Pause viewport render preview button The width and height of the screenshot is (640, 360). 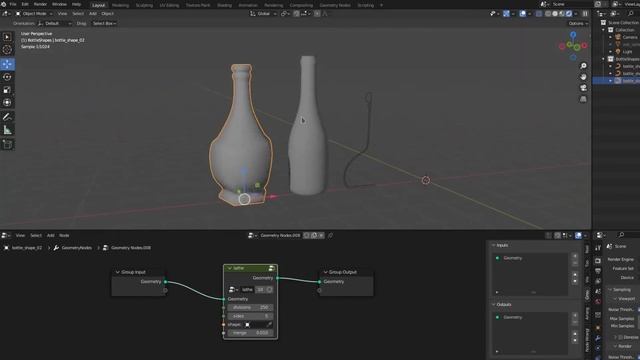[585, 13]
